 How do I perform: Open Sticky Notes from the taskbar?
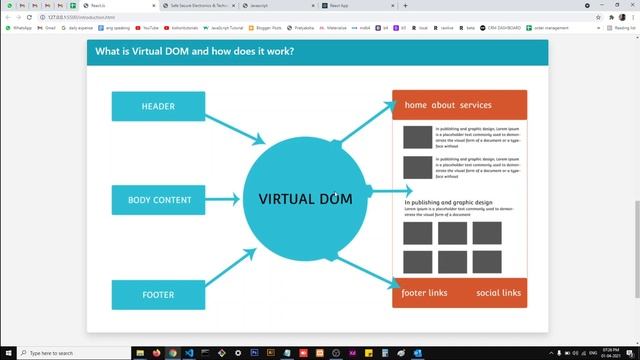click(369, 353)
